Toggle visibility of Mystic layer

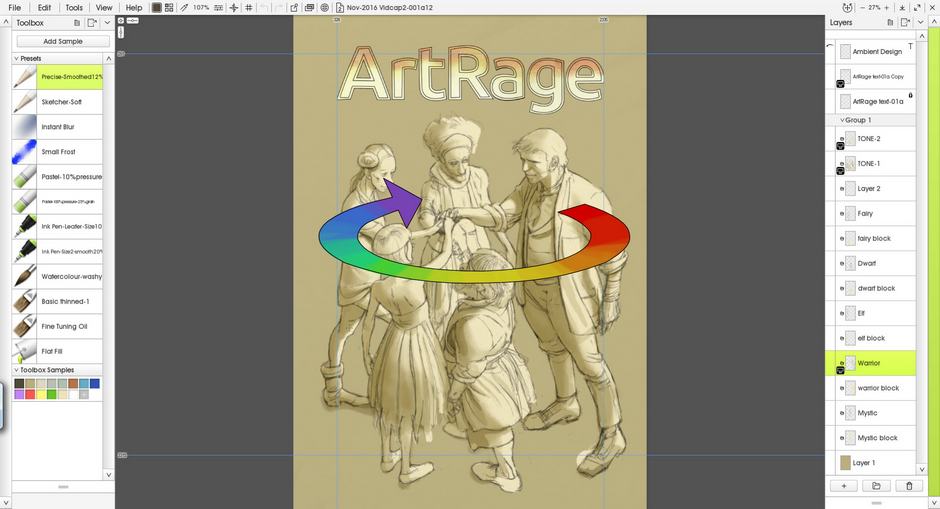842,413
